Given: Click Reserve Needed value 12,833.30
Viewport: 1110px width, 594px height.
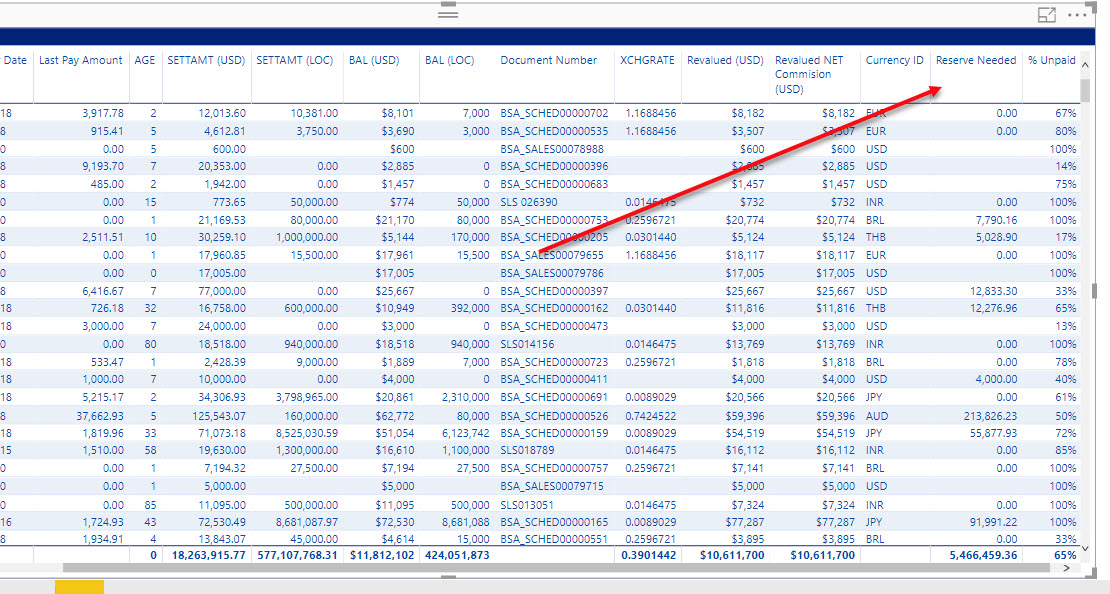Looking at the screenshot, I should tap(992, 291).
